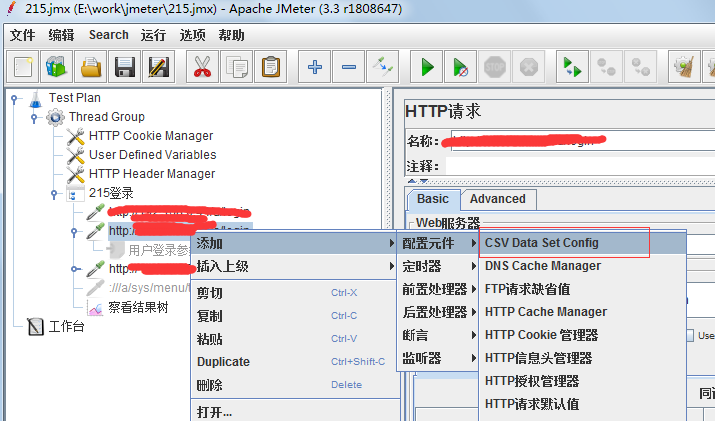715x421 pixels.
Task: Click the Stop sign toolbar icon
Action: (x=495, y=68)
